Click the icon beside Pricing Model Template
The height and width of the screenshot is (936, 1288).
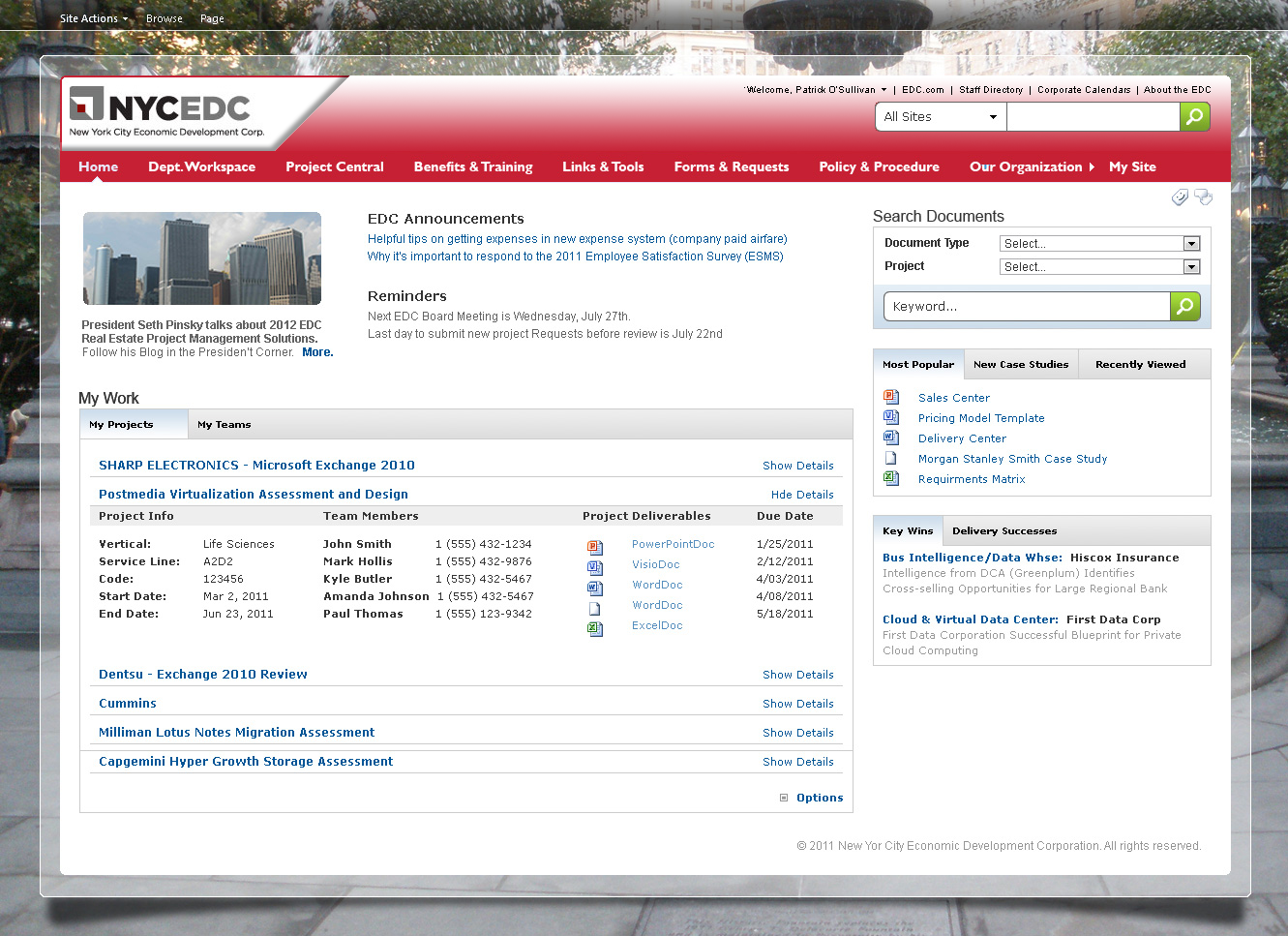tap(891, 417)
